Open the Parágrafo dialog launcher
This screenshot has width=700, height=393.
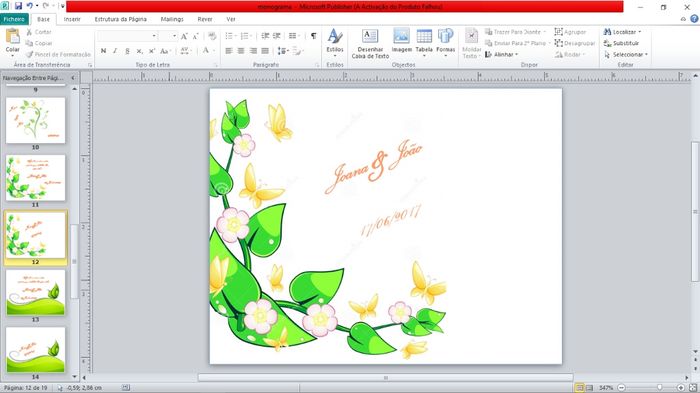pyautogui.click(x=317, y=65)
